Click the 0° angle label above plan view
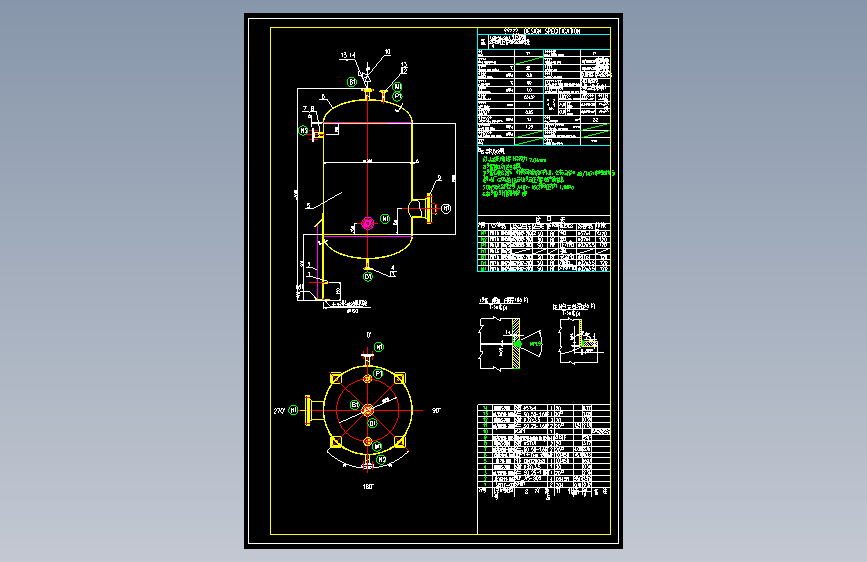This screenshot has height=562, width=867. (369, 335)
